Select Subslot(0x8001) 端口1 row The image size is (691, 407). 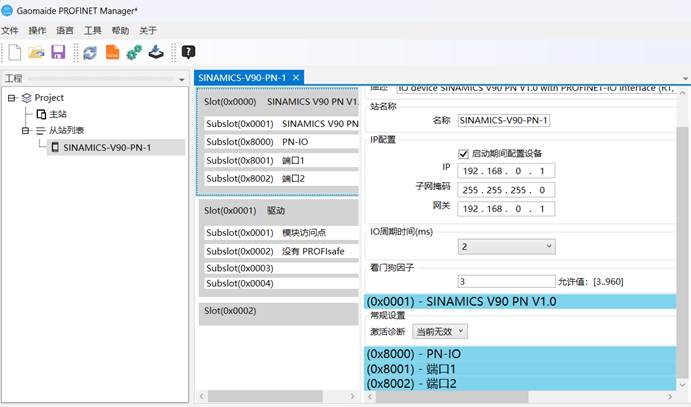click(282, 160)
